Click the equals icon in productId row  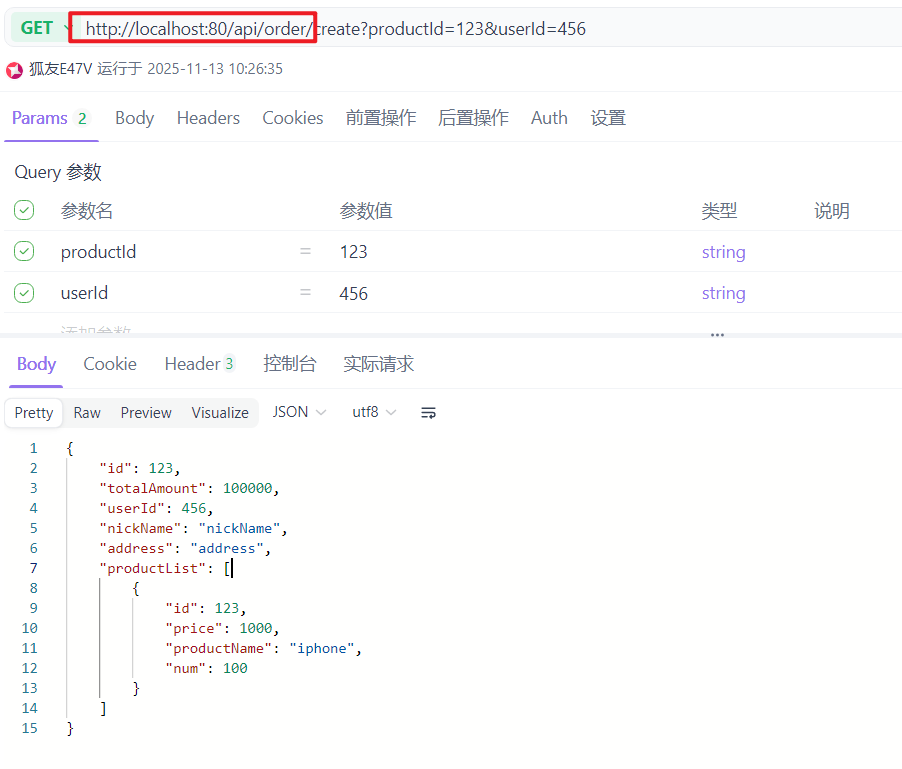click(305, 251)
